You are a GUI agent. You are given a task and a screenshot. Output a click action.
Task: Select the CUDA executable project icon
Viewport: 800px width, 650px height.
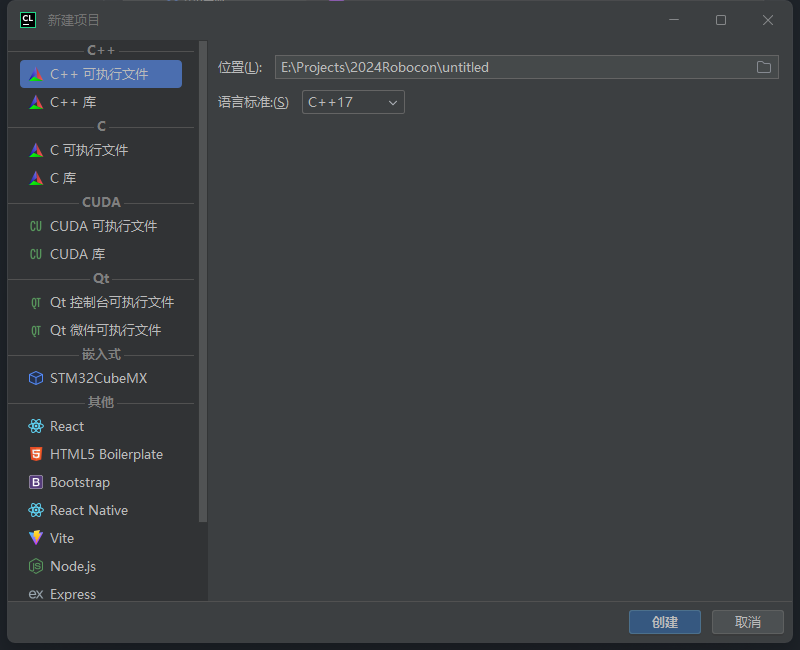(36, 226)
